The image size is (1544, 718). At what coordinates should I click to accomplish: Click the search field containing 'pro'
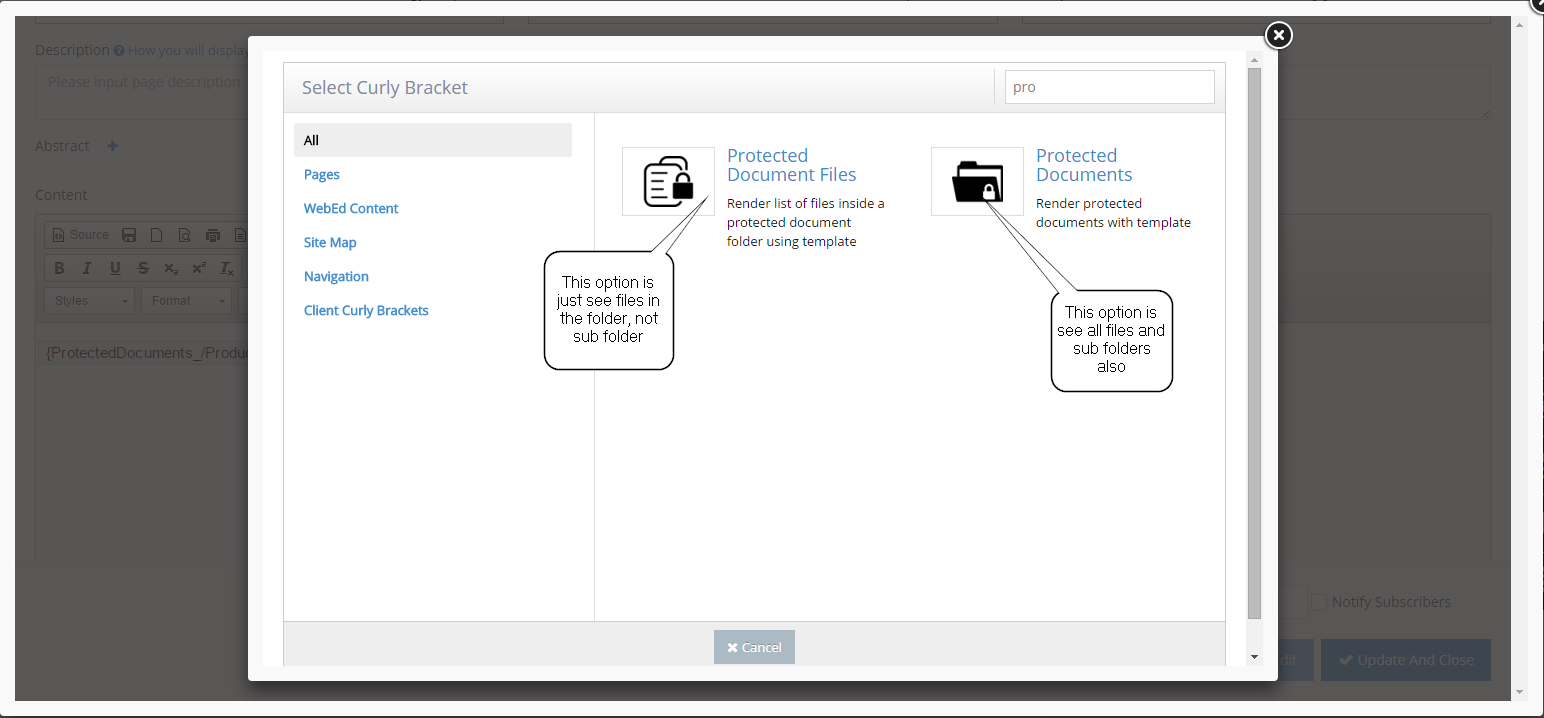(x=1109, y=87)
